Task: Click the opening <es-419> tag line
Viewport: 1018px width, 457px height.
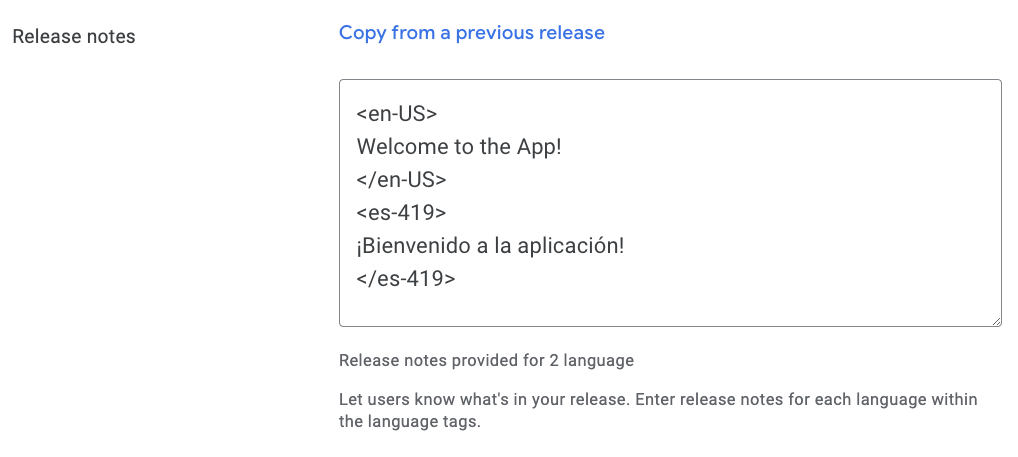Action: point(401,213)
